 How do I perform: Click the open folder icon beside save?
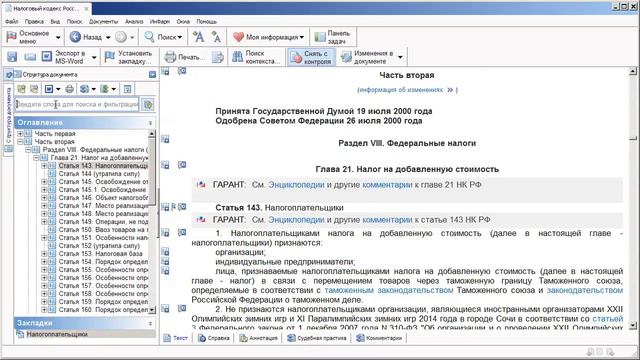(30, 57)
